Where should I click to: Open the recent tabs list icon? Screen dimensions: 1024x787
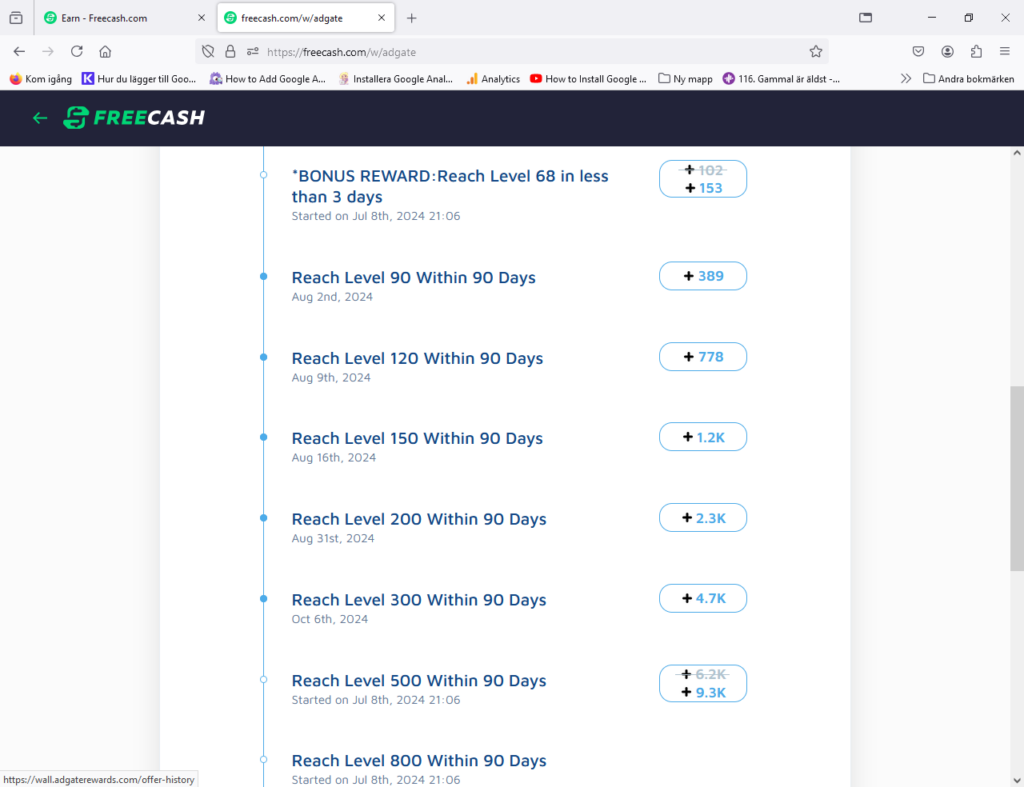pyautogui.click(x=16, y=18)
